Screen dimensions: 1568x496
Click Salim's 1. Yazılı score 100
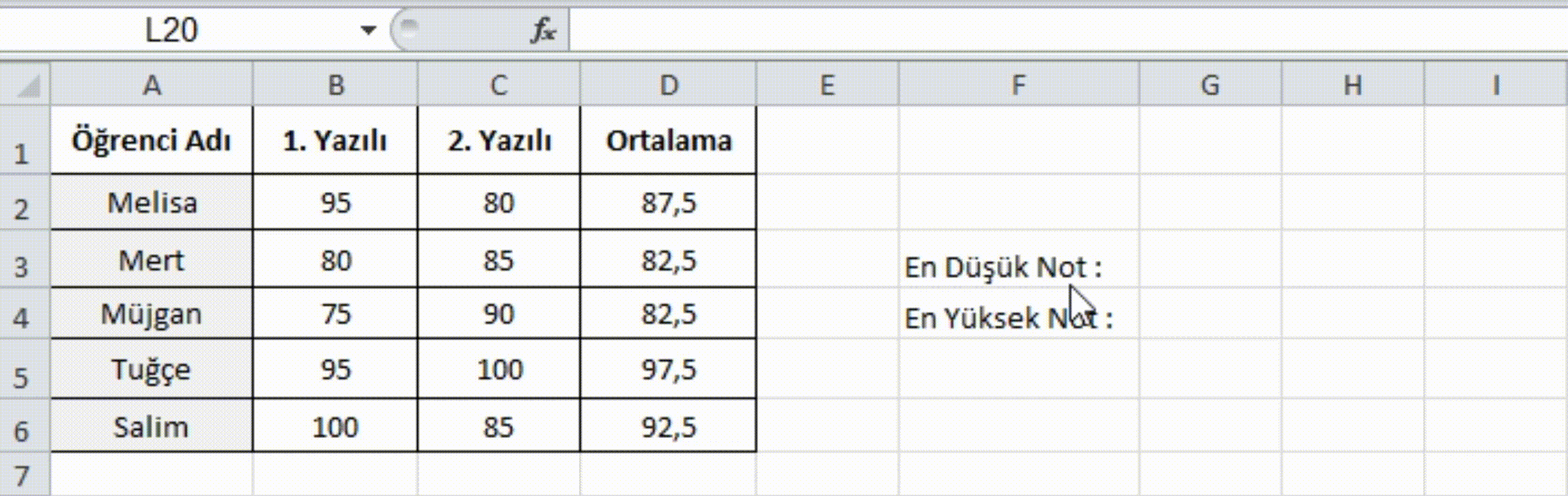[x=335, y=427]
